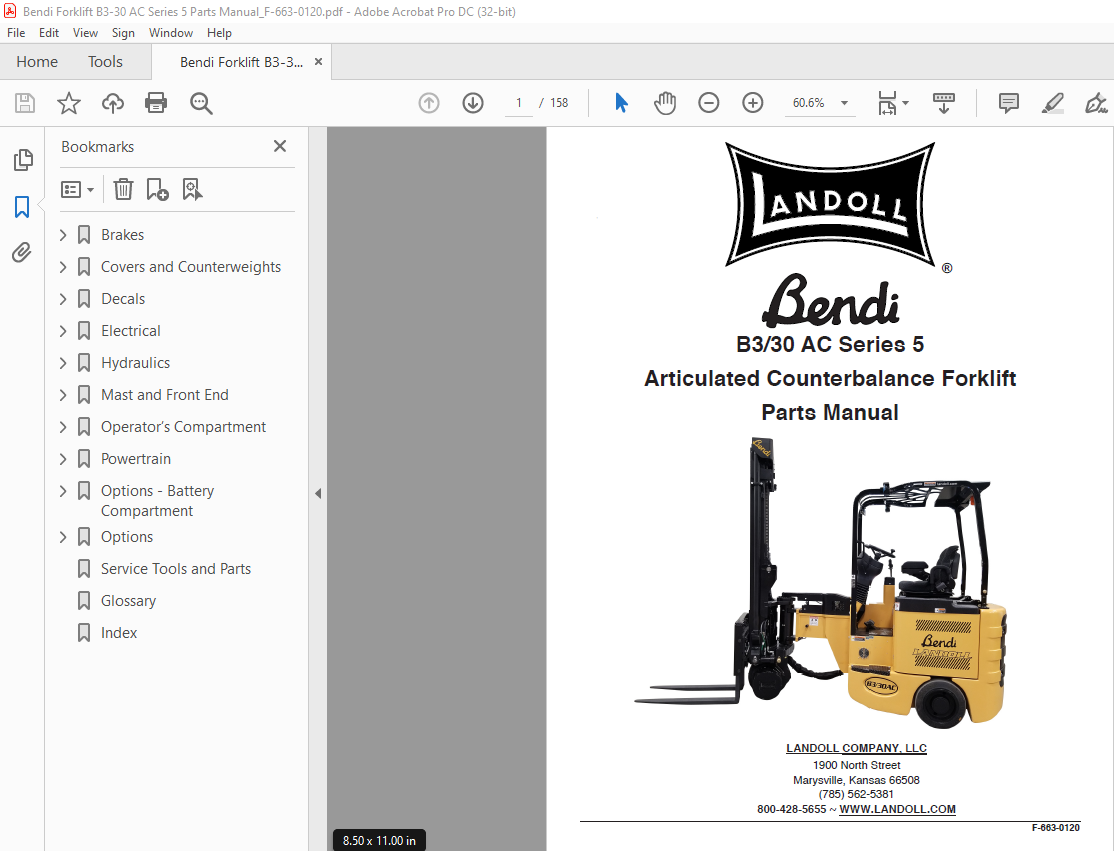Expand Mast and Front End bookmark
Image resolution: width=1114 pixels, height=851 pixels.
[63, 394]
